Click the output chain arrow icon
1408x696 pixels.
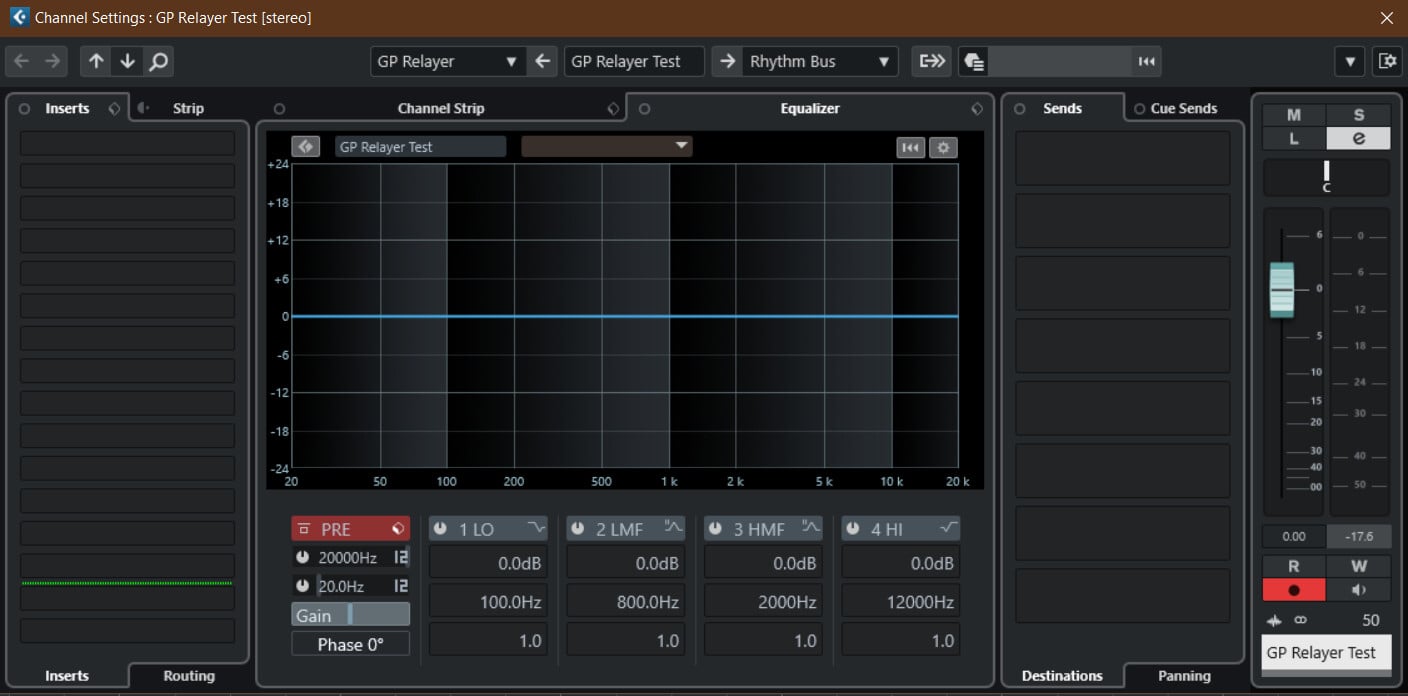pyautogui.click(x=932, y=61)
